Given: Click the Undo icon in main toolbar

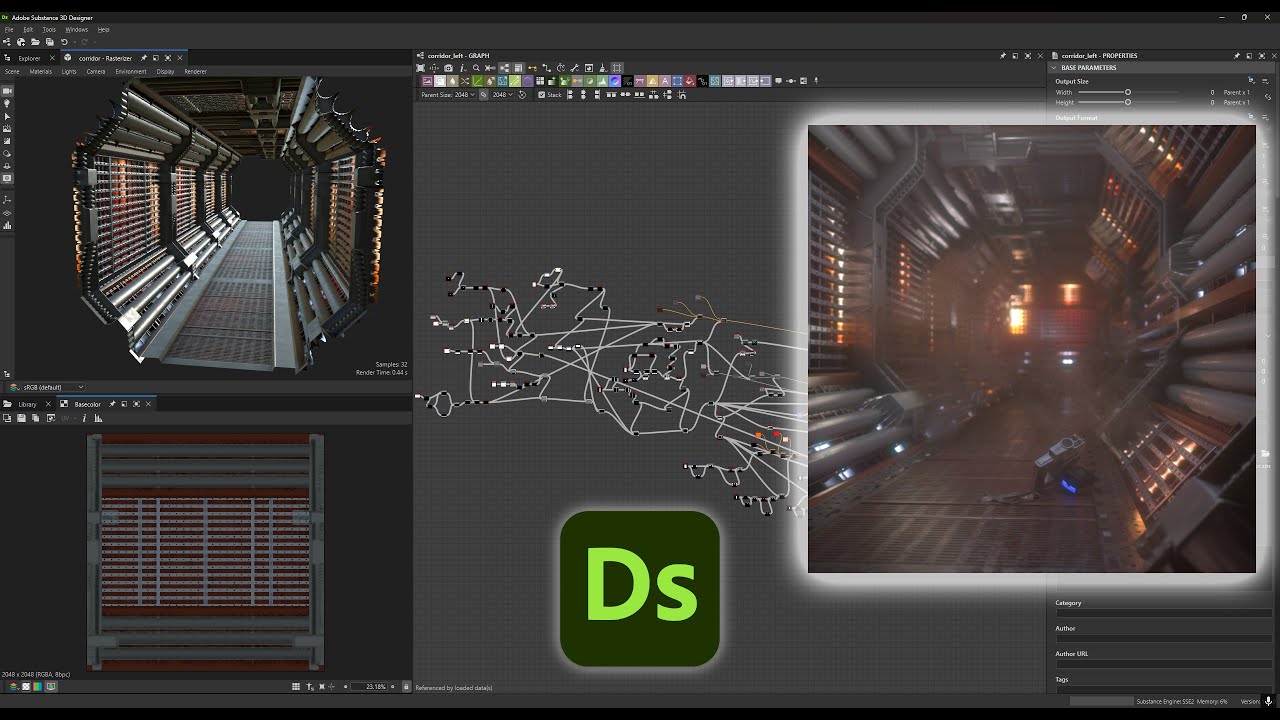Looking at the screenshot, I should [x=64, y=42].
